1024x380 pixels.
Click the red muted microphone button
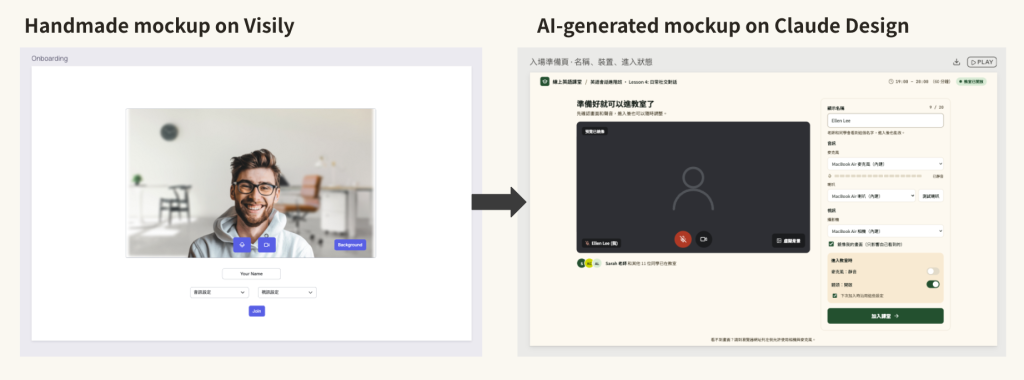click(682, 240)
